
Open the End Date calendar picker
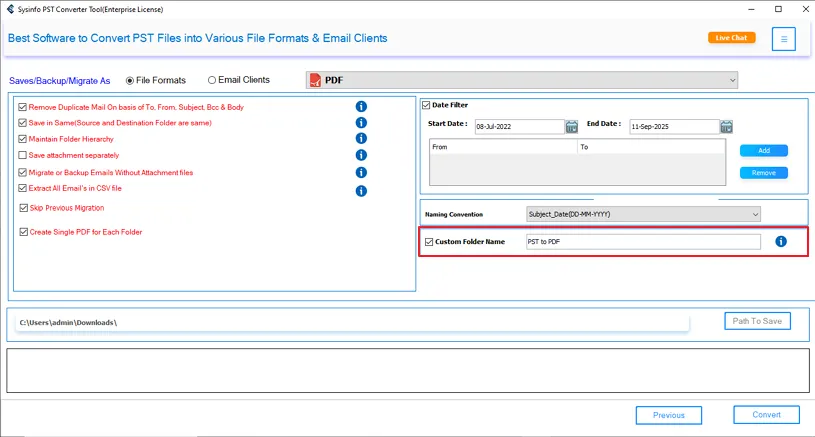(x=726, y=127)
